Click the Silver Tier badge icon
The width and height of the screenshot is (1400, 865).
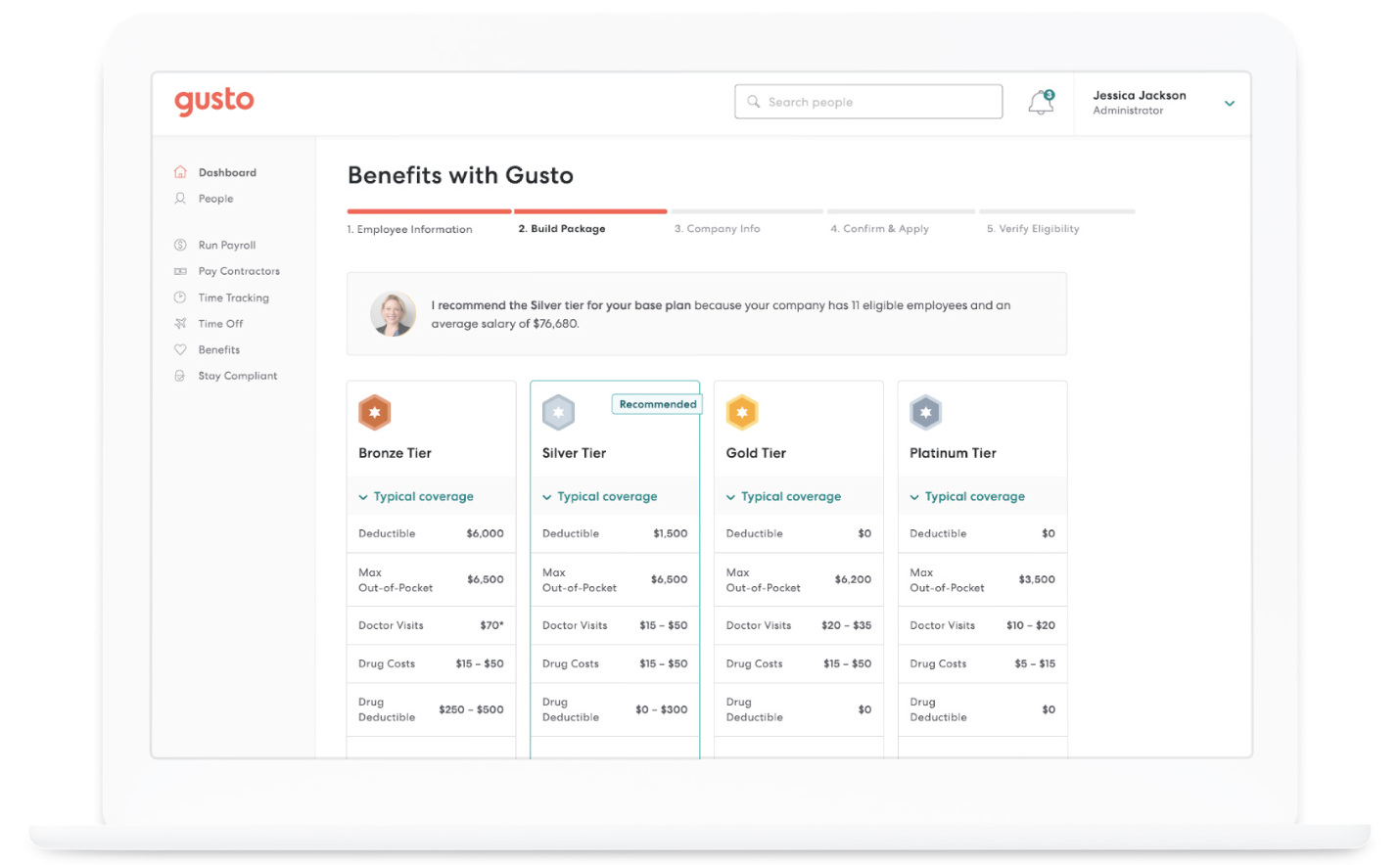pyautogui.click(x=559, y=413)
